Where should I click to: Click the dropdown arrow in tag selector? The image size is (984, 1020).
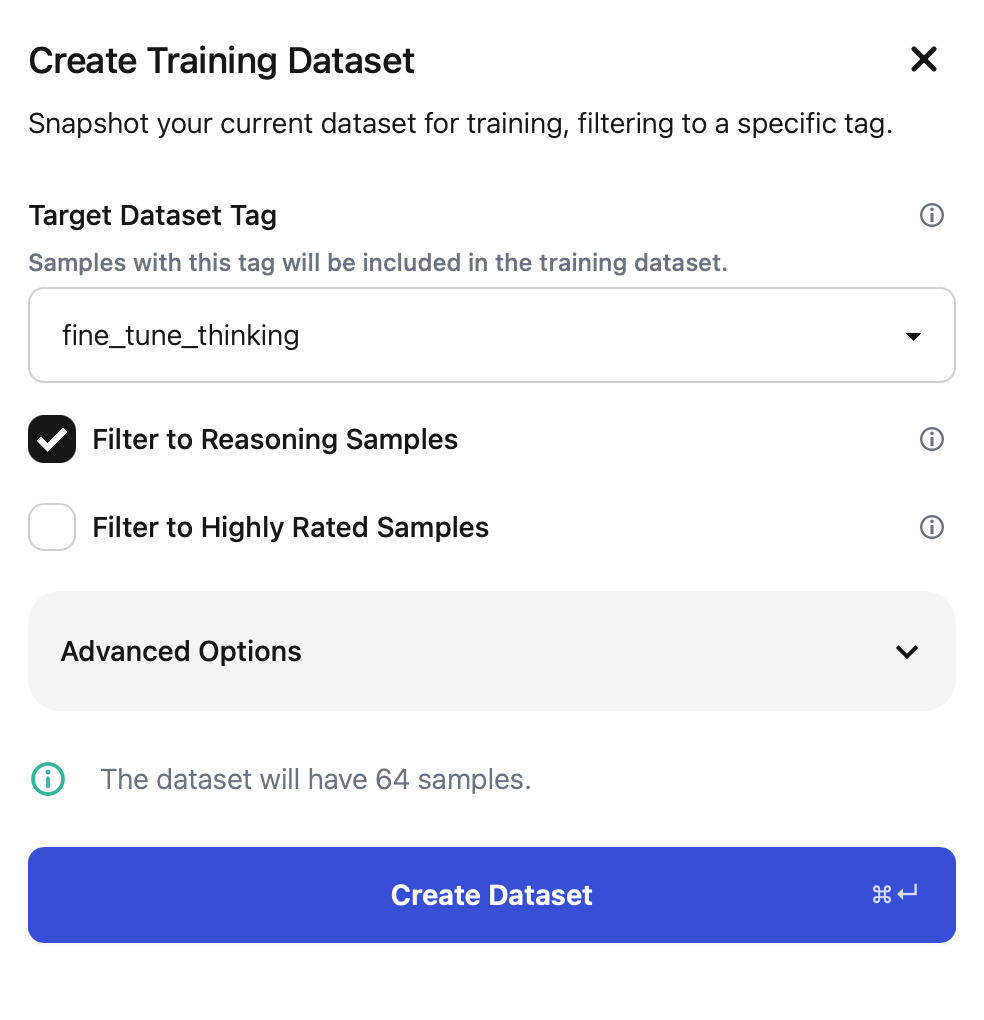click(x=912, y=337)
